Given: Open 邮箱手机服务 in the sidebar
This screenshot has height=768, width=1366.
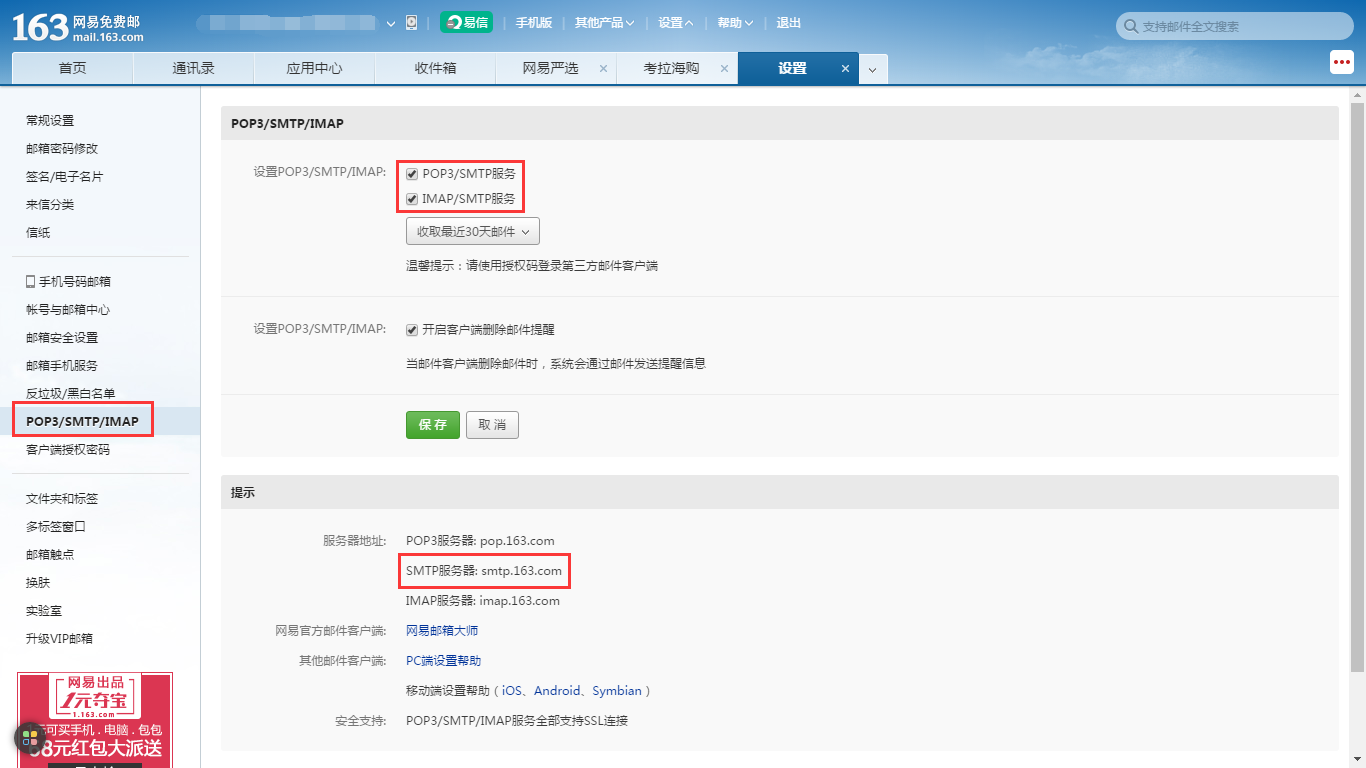Looking at the screenshot, I should pyautogui.click(x=62, y=366).
